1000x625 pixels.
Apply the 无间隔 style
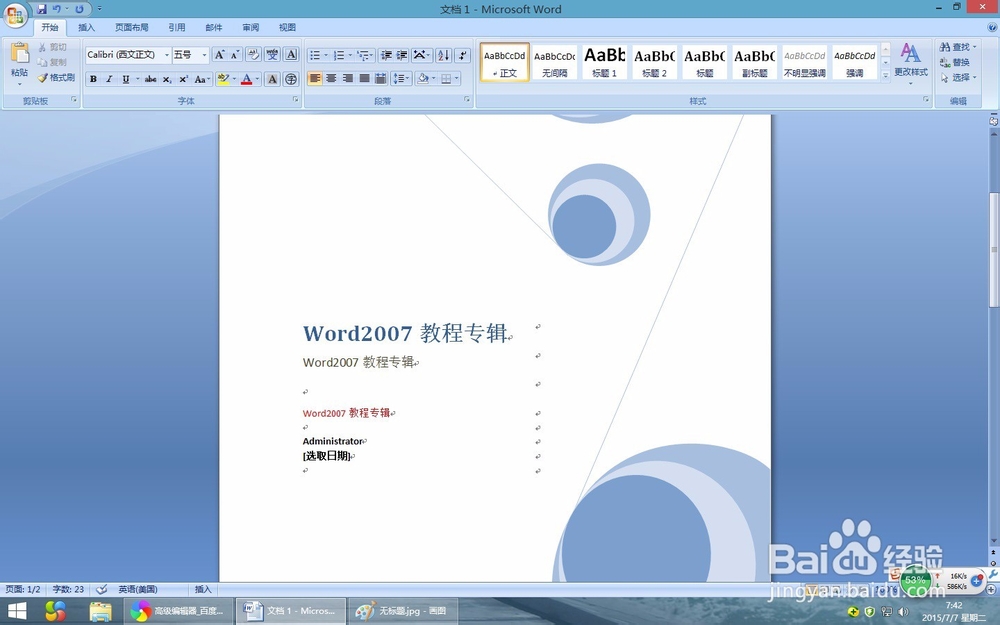tap(554, 62)
